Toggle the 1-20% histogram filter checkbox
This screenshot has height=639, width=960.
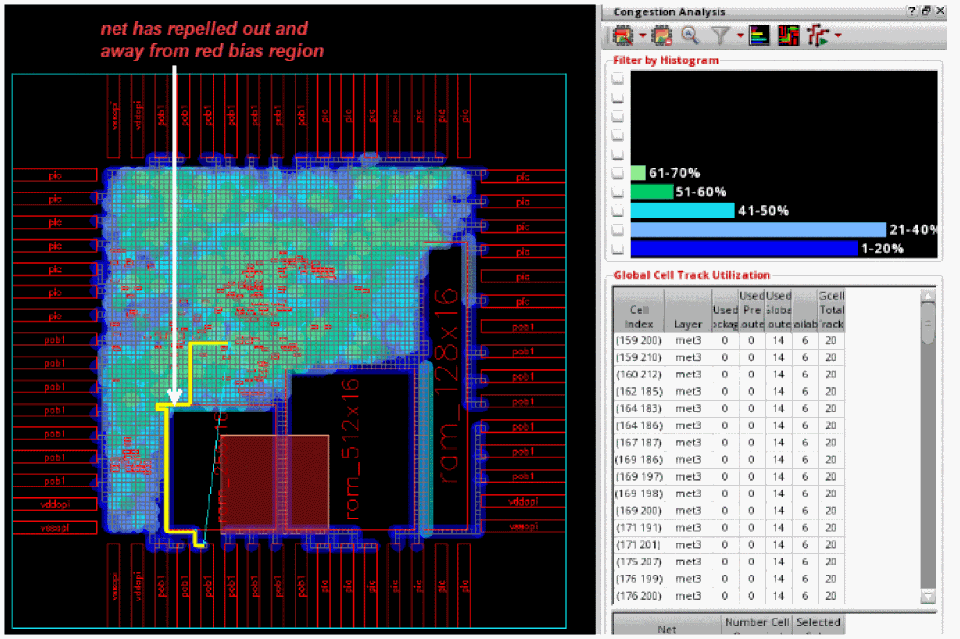point(619,248)
